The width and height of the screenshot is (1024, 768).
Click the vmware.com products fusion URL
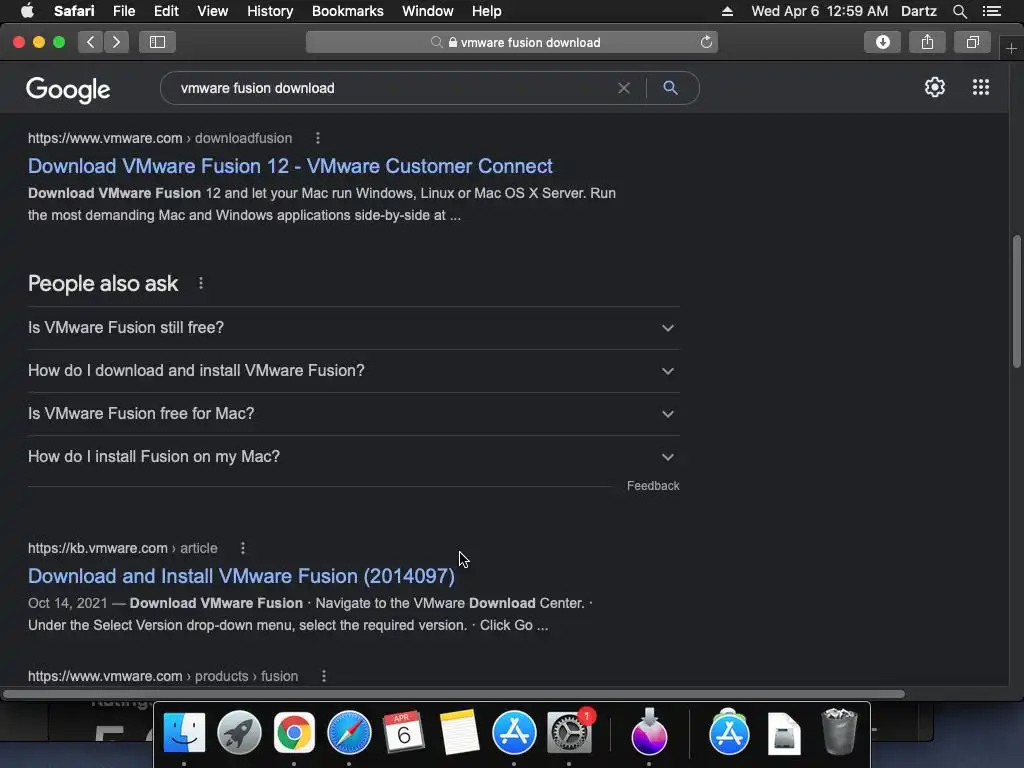[x=163, y=677]
